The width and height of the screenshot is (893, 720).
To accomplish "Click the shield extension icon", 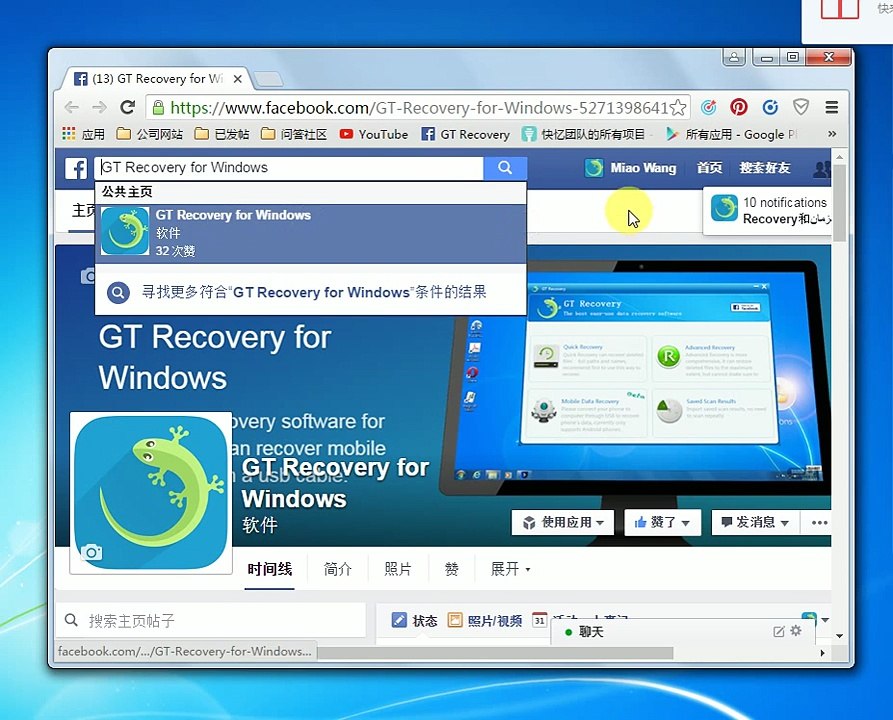I will click(801, 107).
